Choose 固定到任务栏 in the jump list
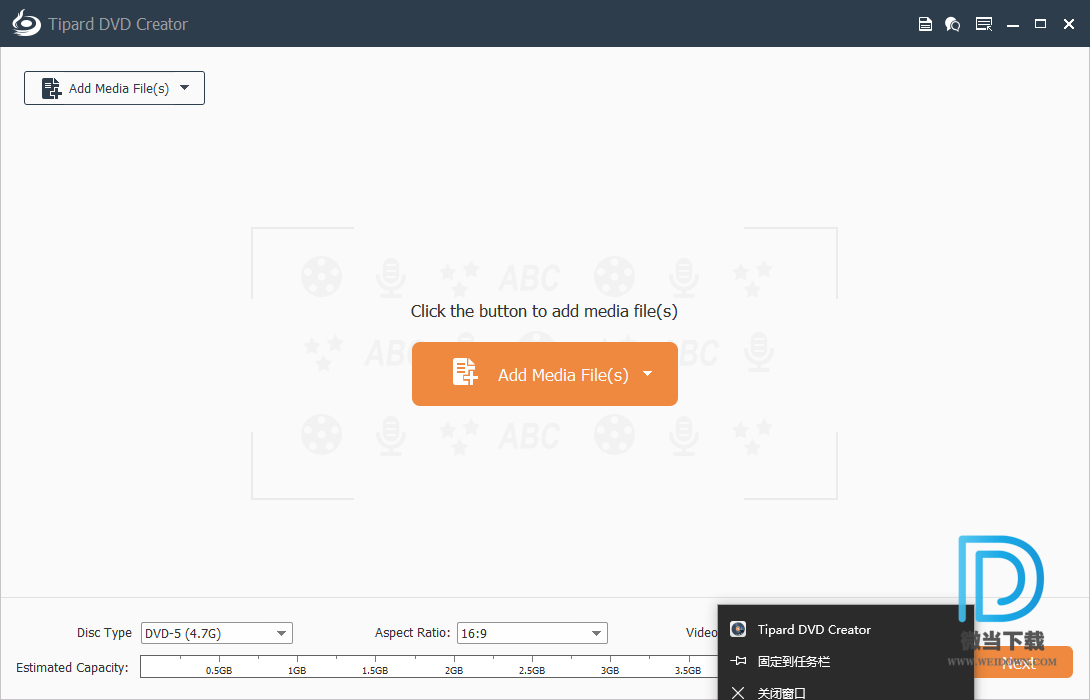 click(845, 661)
